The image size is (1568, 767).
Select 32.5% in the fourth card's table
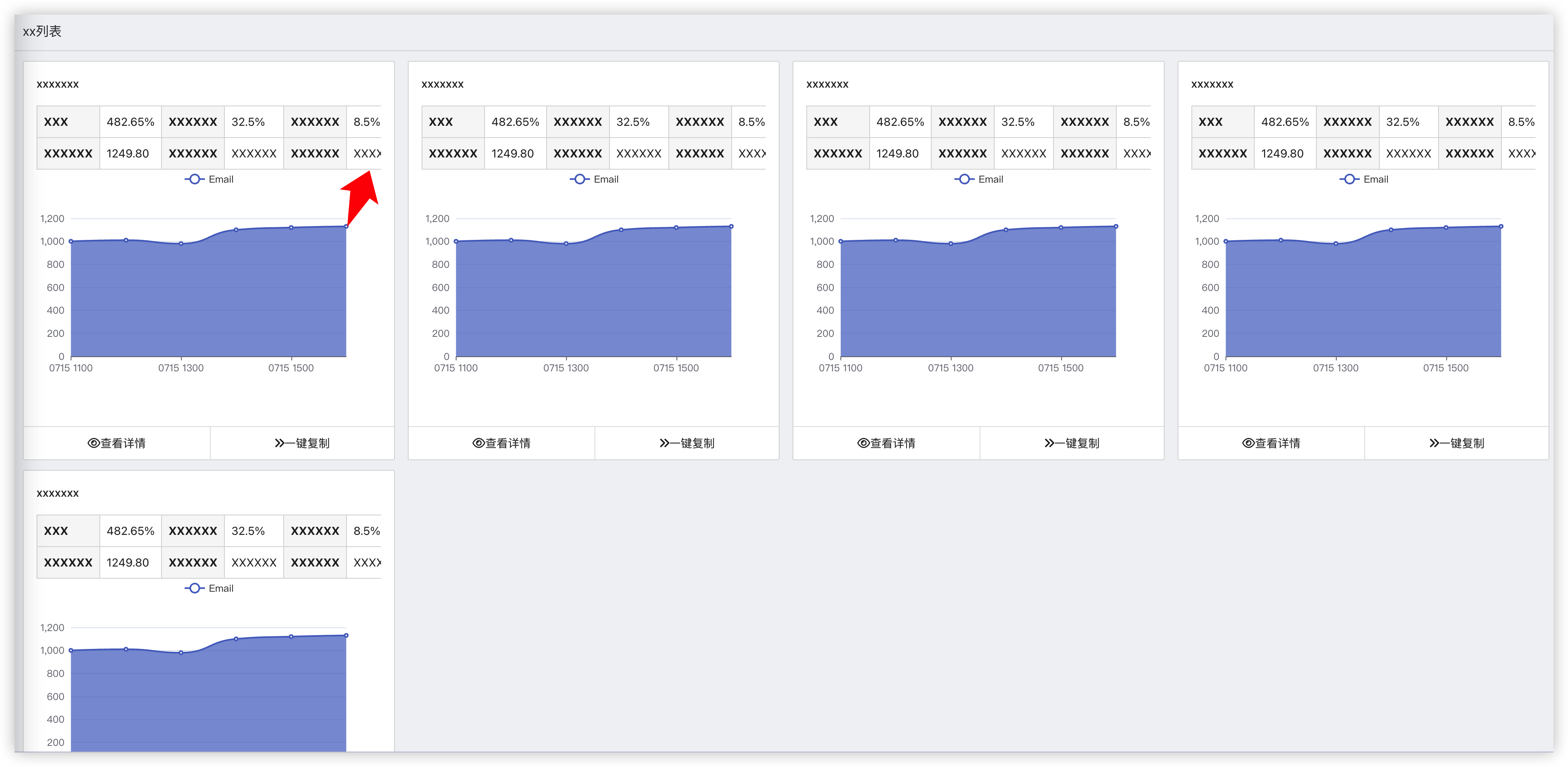coord(1403,122)
